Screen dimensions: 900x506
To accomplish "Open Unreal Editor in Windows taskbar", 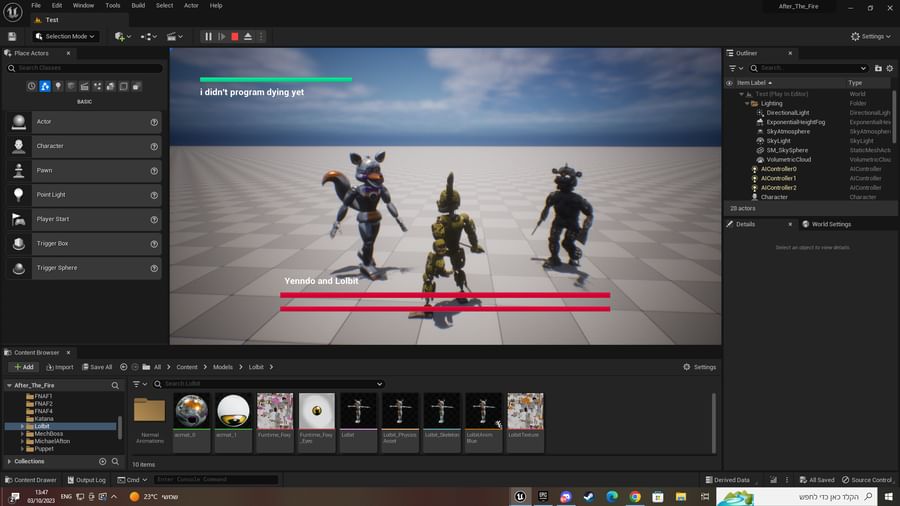I will tap(520, 496).
